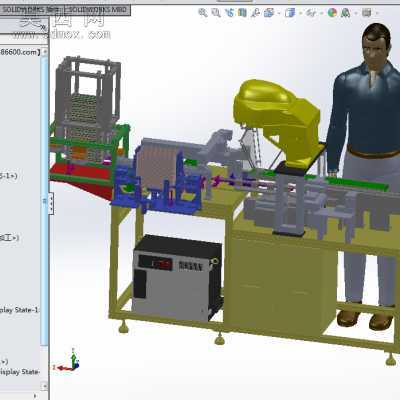Open the View Orientation icon

tap(269, 13)
